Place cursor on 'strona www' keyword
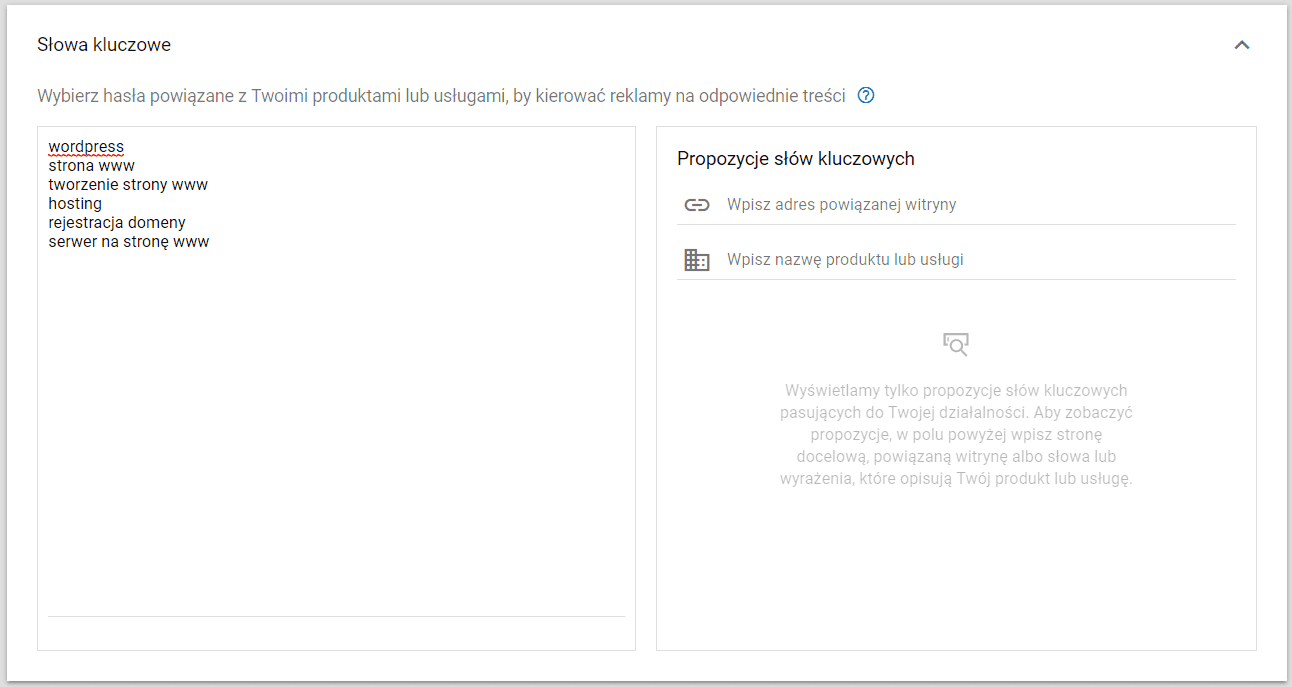This screenshot has width=1292, height=687. 91,166
